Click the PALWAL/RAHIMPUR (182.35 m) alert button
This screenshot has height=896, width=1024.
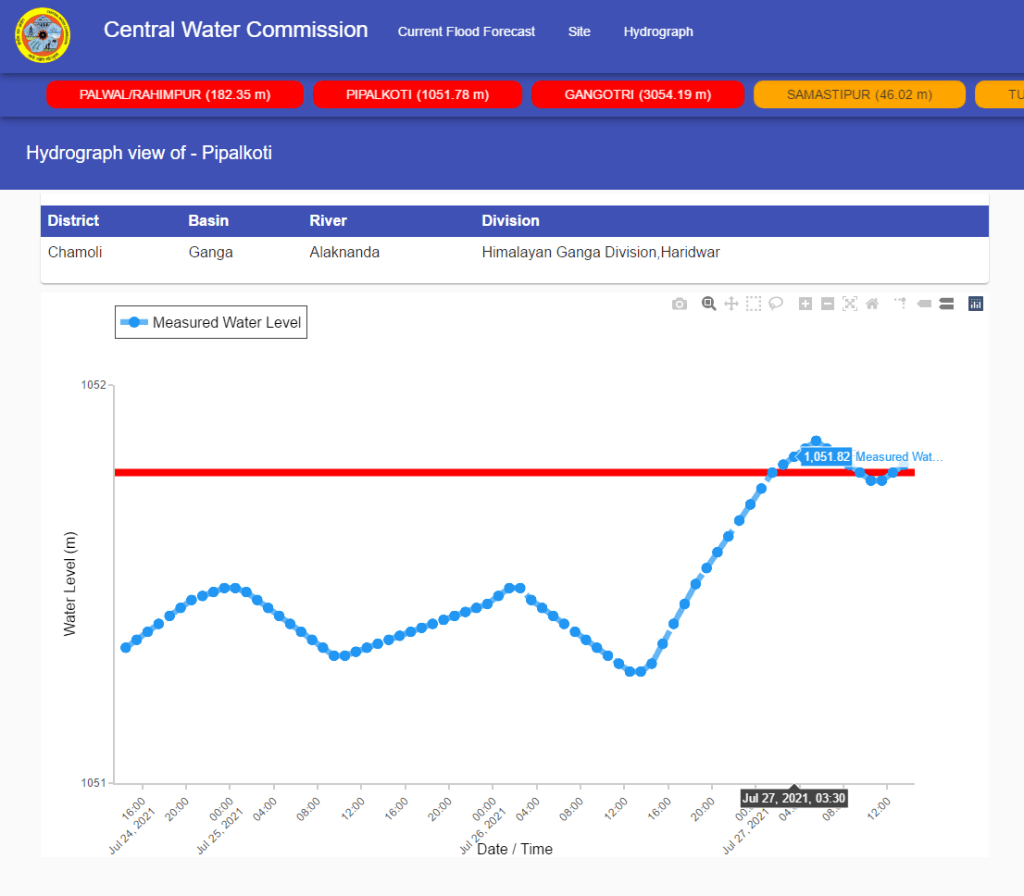[x=175, y=95]
